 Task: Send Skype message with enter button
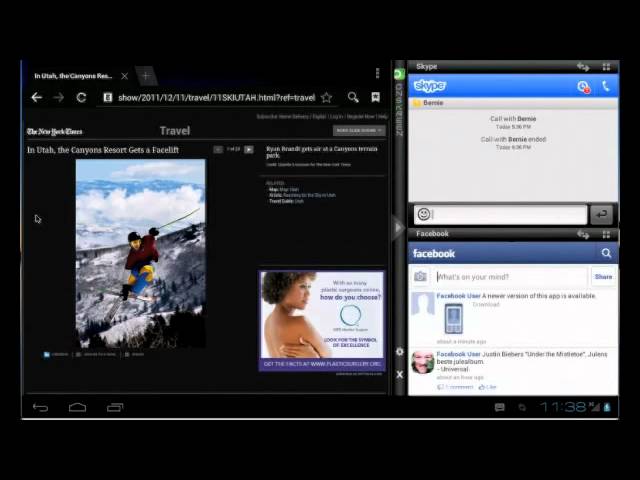coord(601,214)
